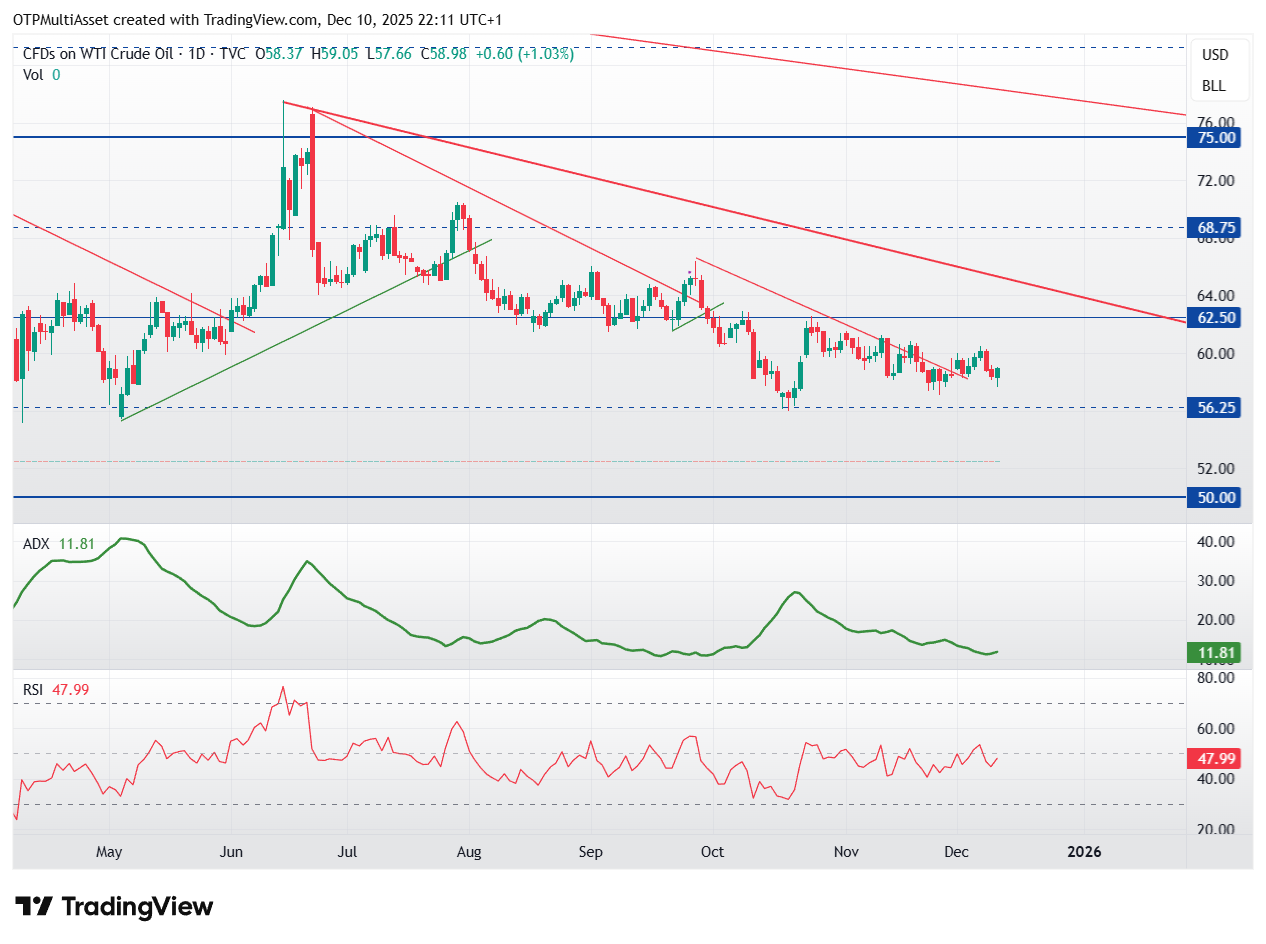Click the blue 50.00 price label
This screenshot has width=1266, height=944.
pyautogui.click(x=1214, y=497)
